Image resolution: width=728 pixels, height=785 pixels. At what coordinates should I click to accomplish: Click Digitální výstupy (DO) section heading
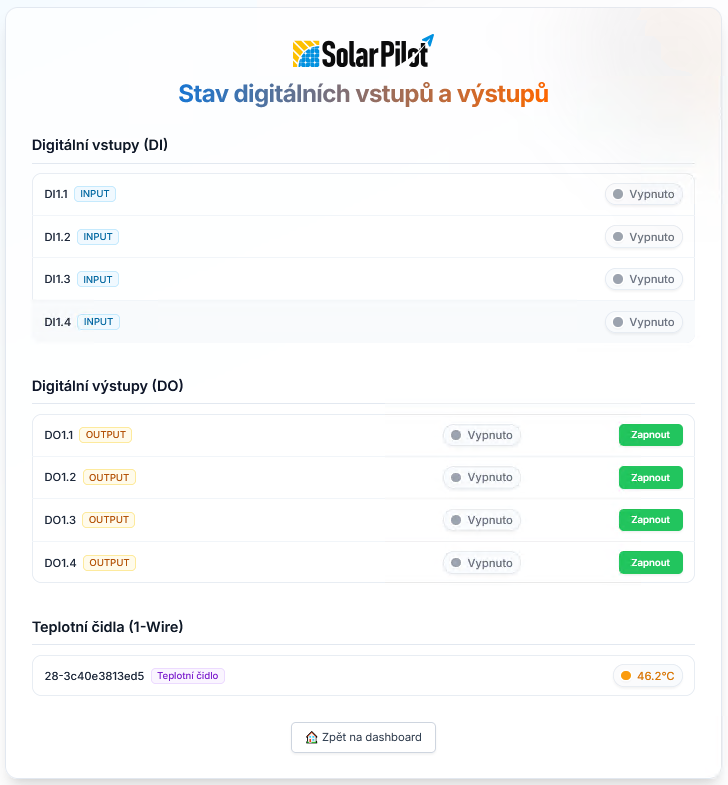coord(108,386)
